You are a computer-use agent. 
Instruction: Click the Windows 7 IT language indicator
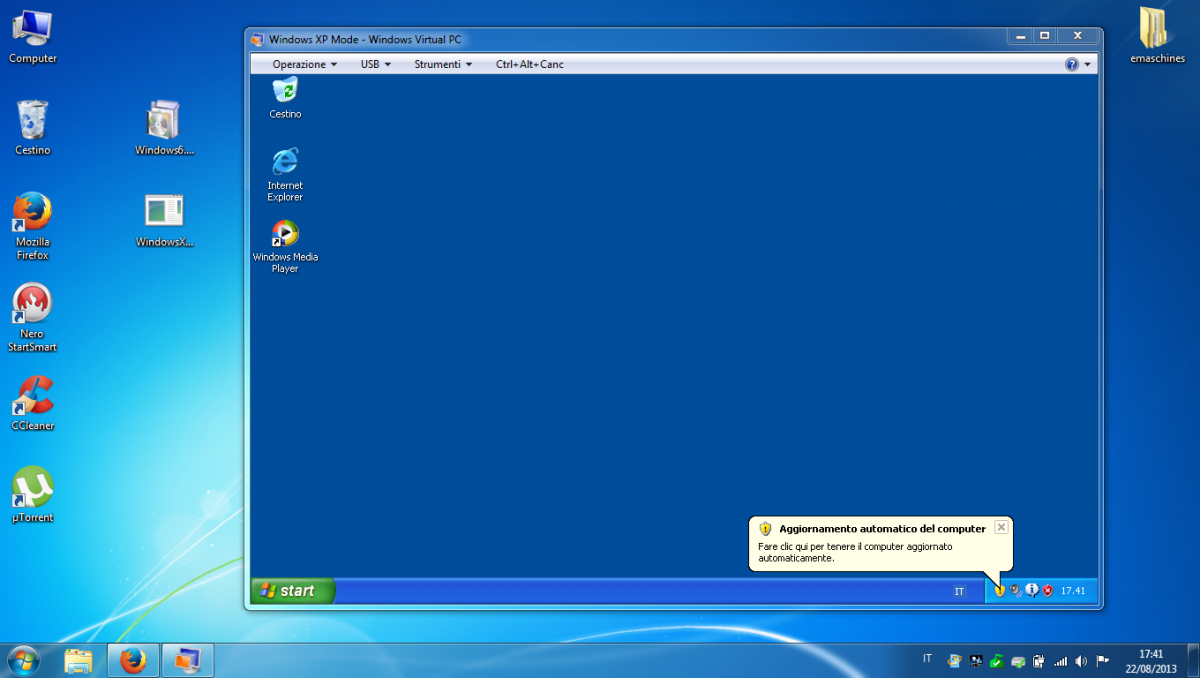click(927, 659)
